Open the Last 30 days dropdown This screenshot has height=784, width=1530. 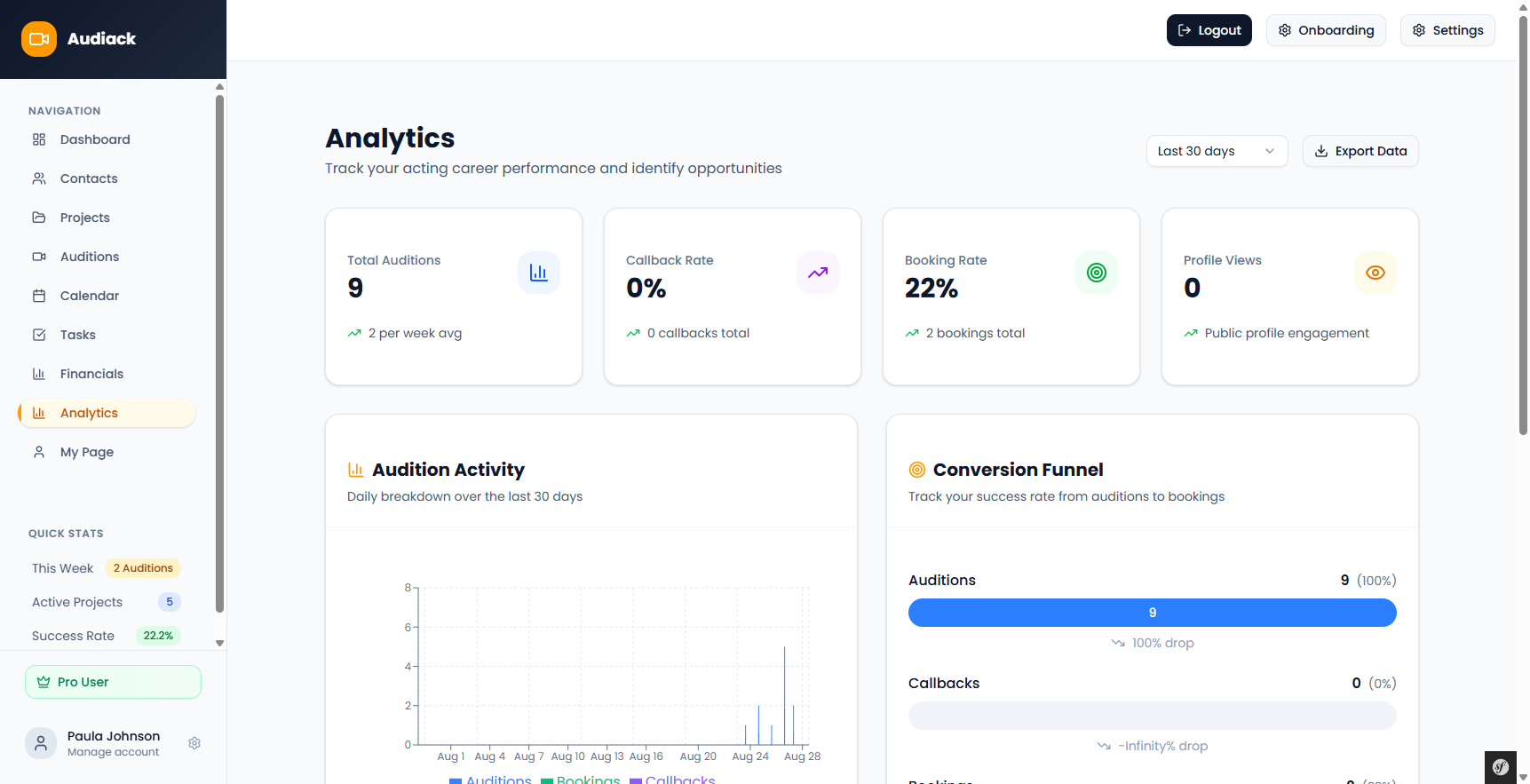(1216, 151)
